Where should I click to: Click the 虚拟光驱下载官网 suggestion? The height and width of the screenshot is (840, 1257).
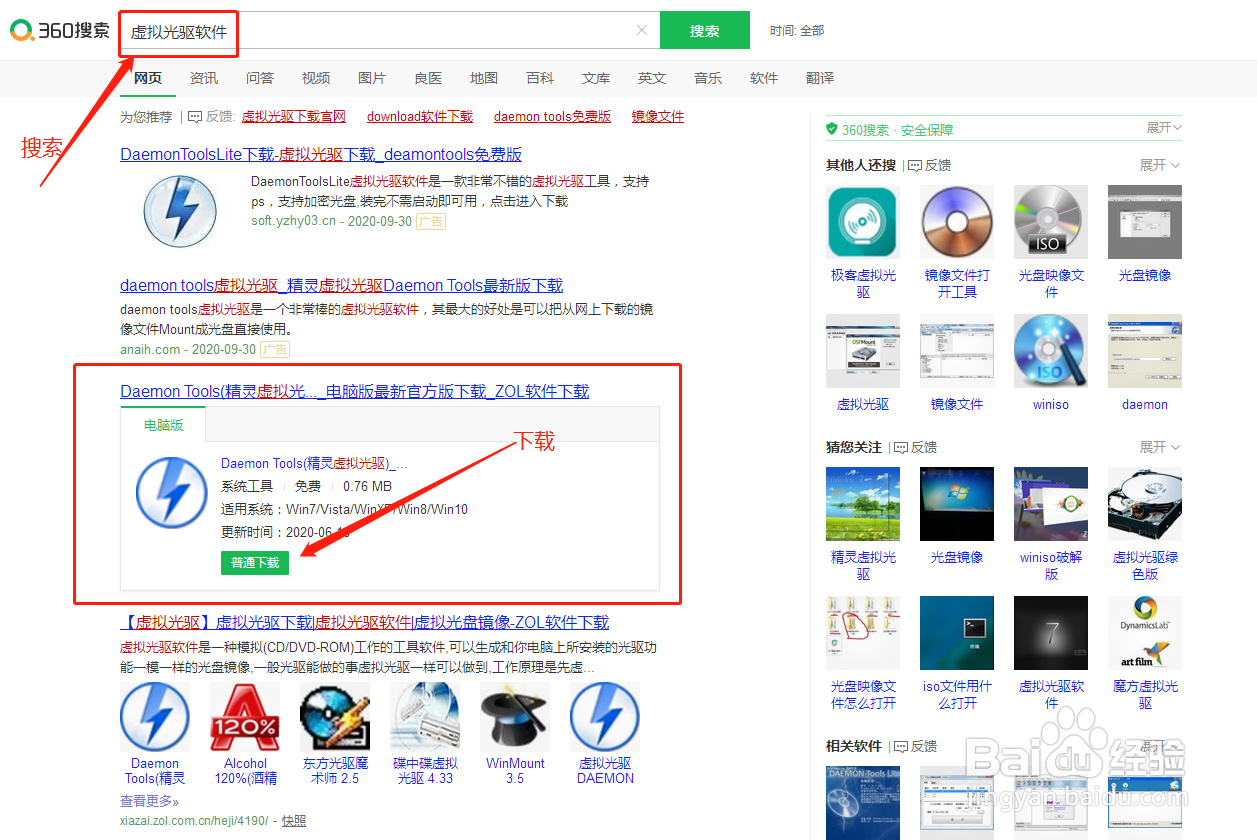pyautogui.click(x=294, y=117)
